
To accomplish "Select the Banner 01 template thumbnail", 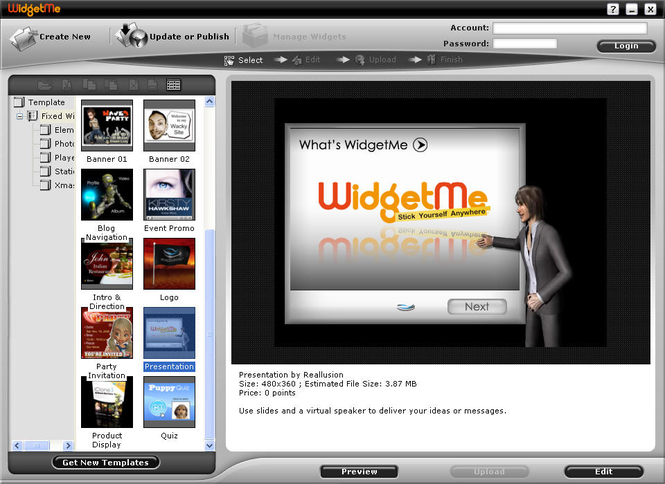I will click(107, 126).
